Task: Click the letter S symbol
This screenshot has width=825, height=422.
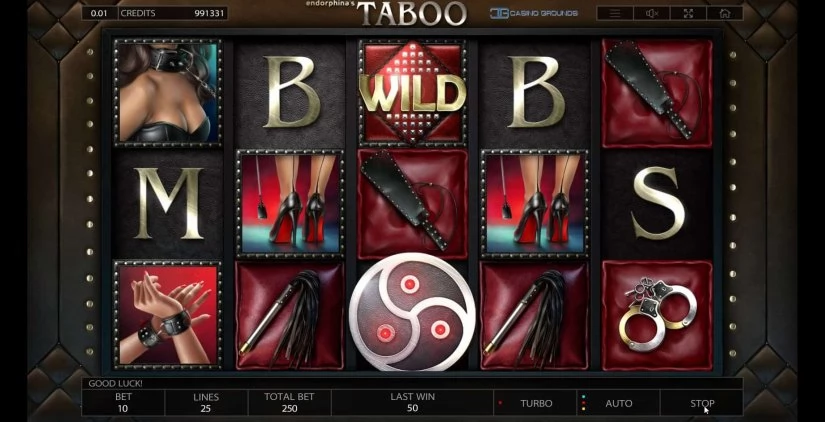Action: click(x=657, y=203)
